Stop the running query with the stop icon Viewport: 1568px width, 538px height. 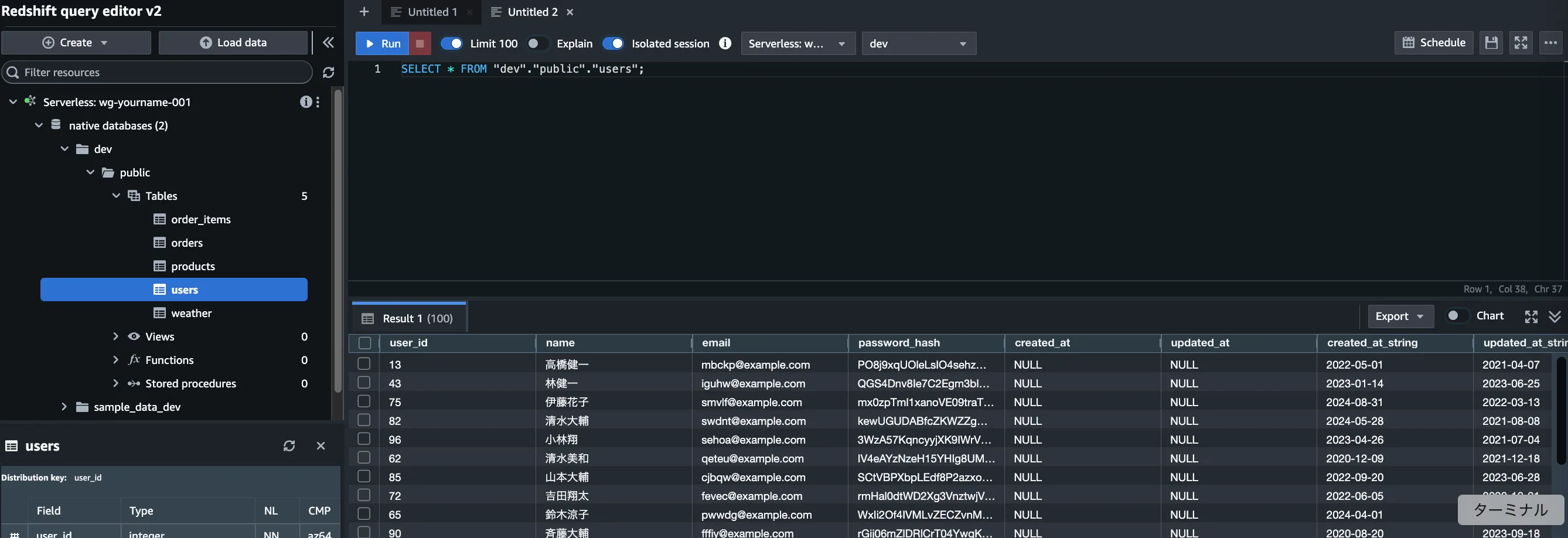(x=420, y=43)
